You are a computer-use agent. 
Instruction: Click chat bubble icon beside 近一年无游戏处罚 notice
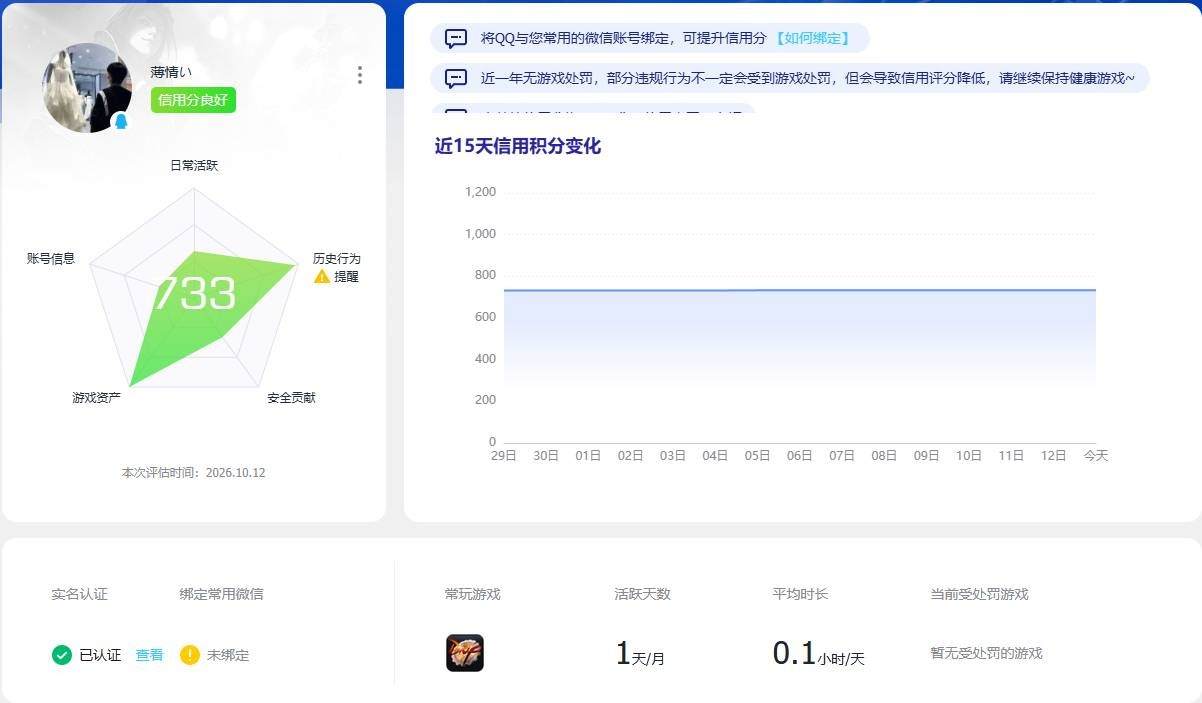point(456,78)
